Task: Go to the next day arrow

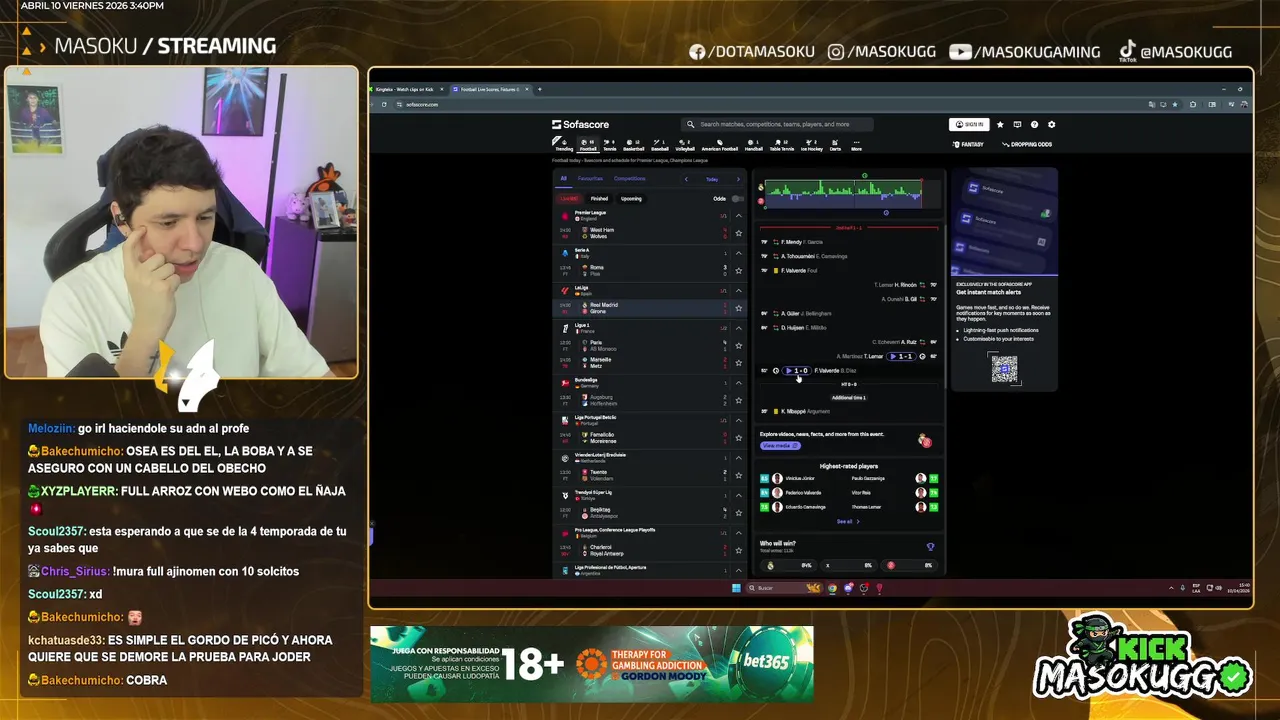Action: pyautogui.click(x=738, y=179)
